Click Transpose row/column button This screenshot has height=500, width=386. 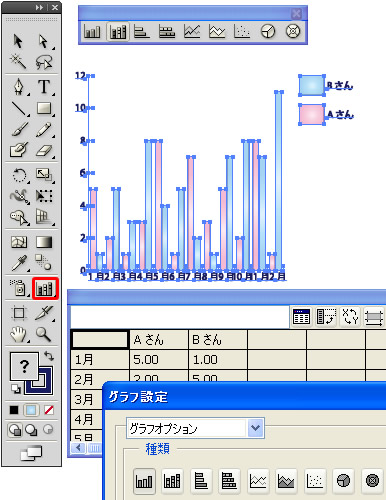[x=326, y=317]
